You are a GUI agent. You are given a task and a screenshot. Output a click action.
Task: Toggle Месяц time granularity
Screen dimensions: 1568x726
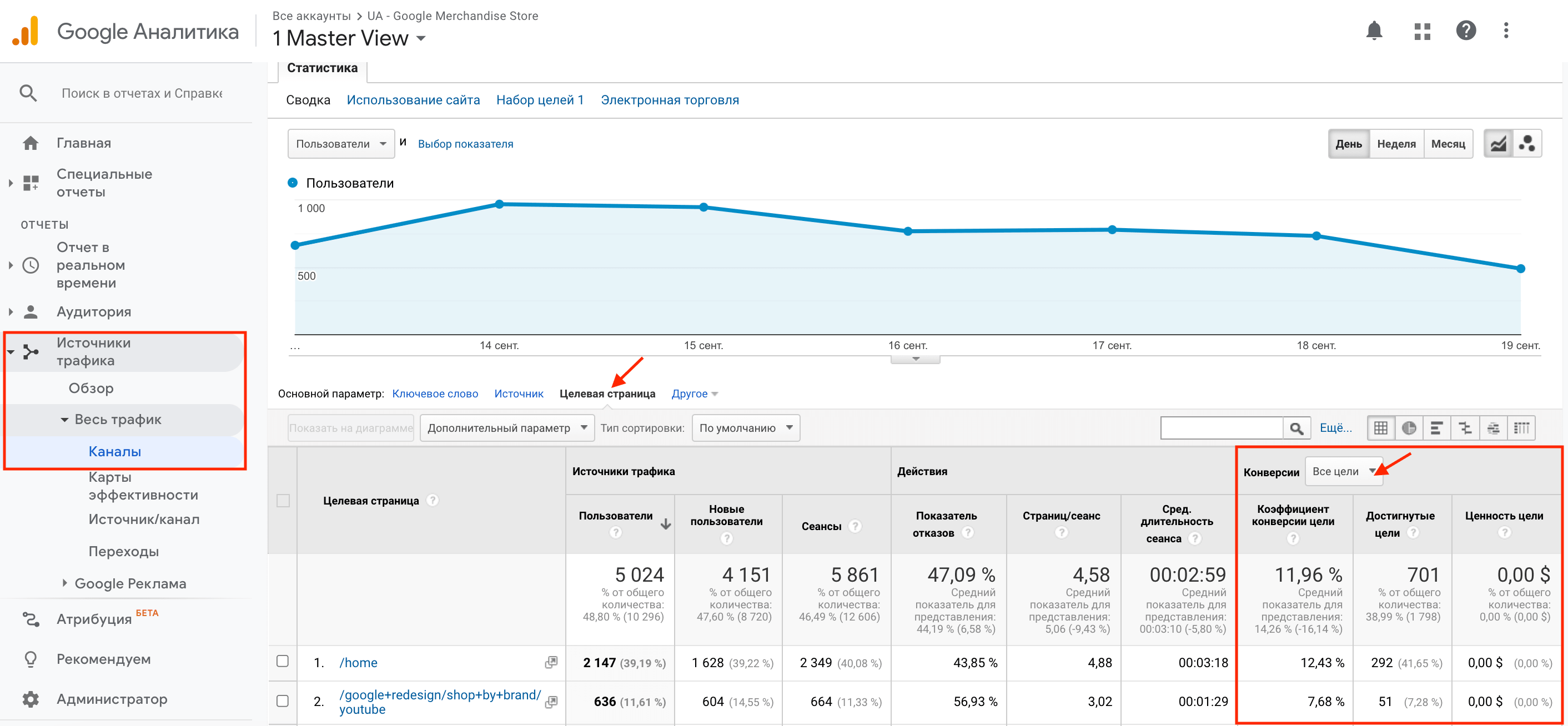1448,144
